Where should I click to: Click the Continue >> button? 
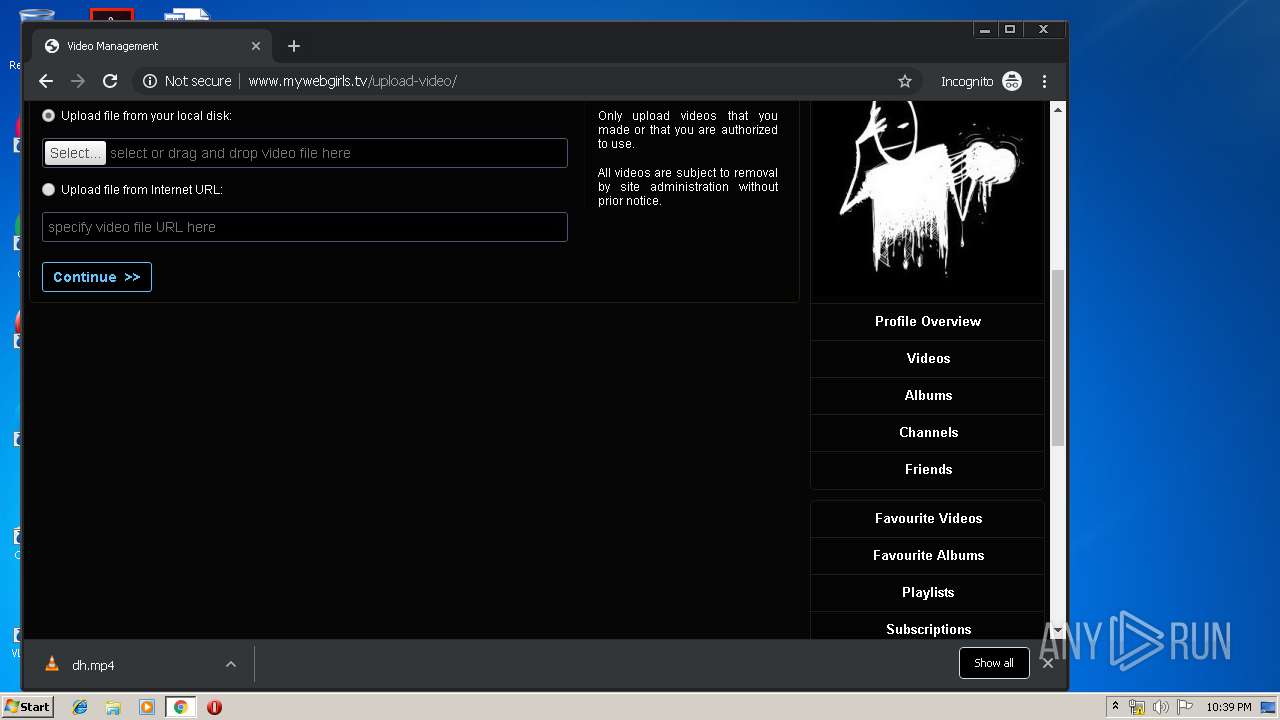[x=97, y=277]
